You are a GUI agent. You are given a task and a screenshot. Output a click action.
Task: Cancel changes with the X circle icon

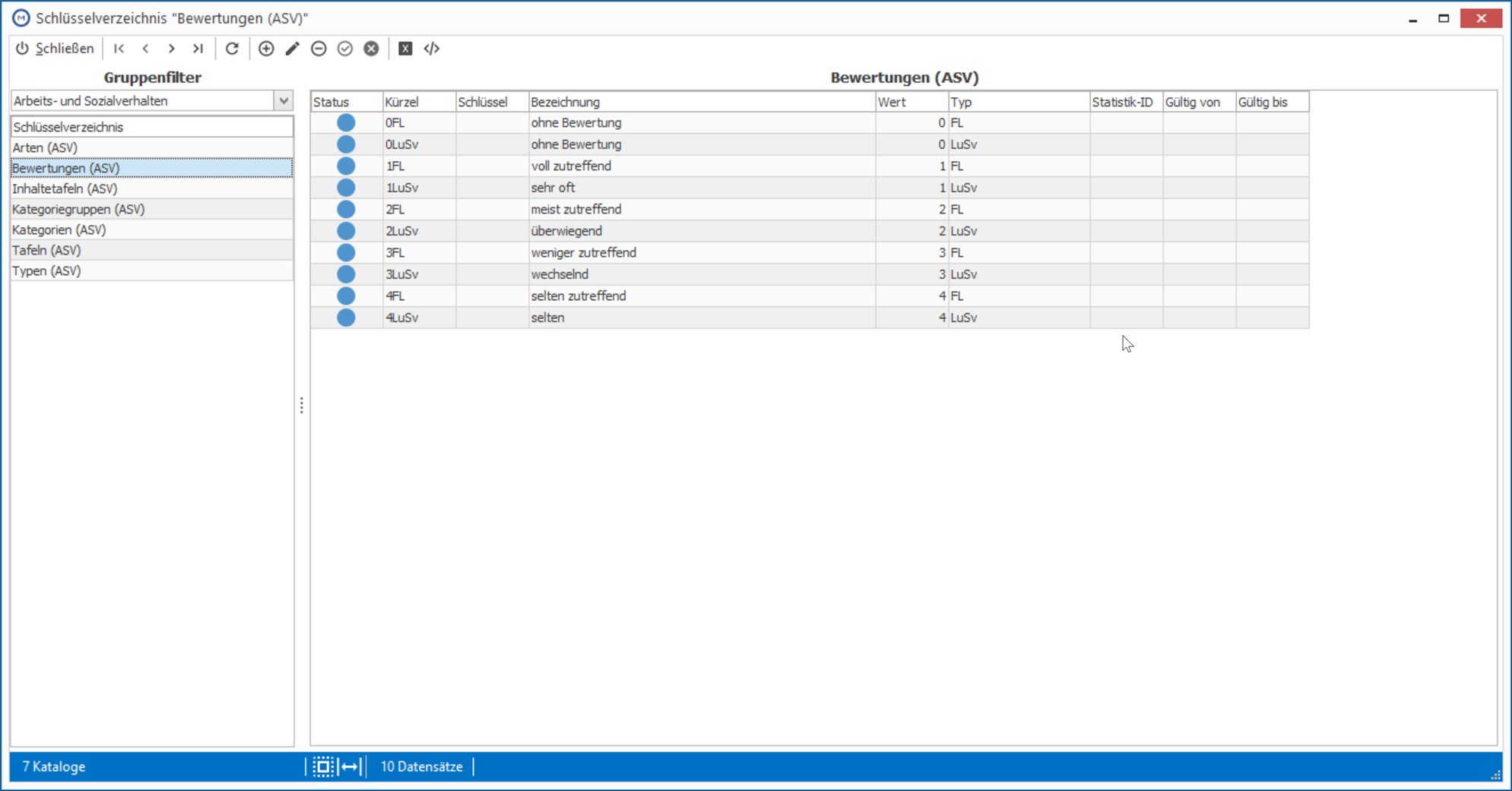pos(371,49)
